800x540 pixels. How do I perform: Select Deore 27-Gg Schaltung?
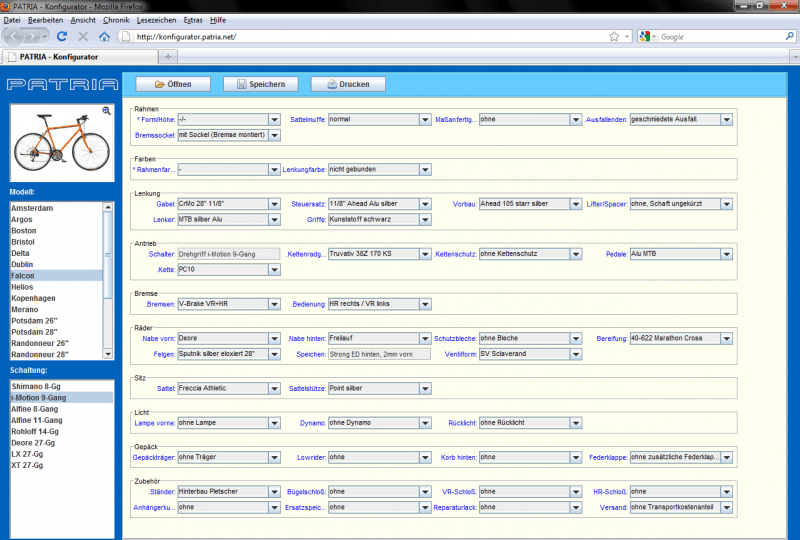[62, 443]
